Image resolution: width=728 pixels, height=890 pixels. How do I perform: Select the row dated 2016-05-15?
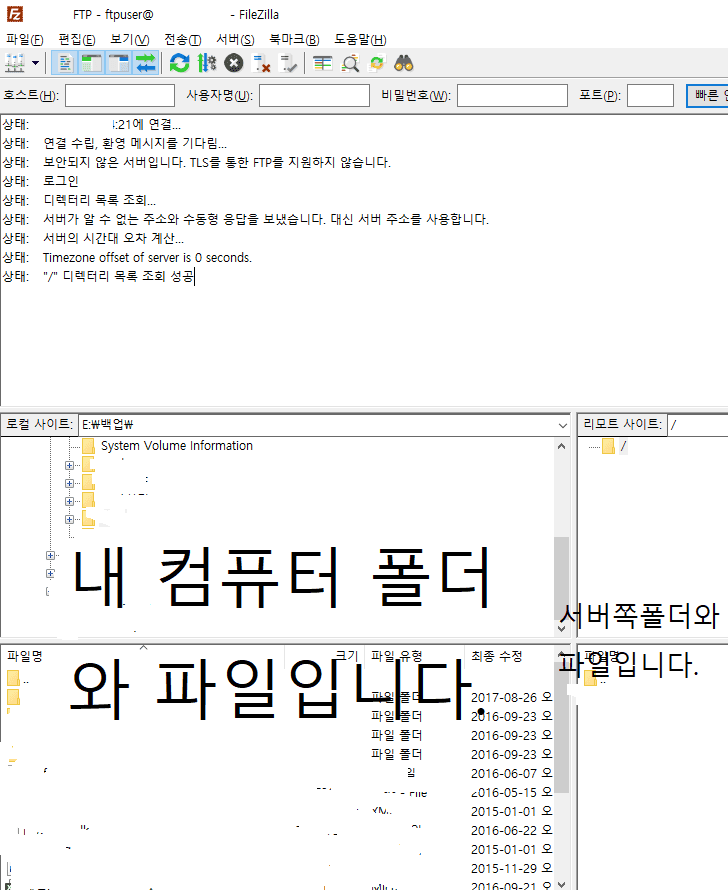point(277,792)
